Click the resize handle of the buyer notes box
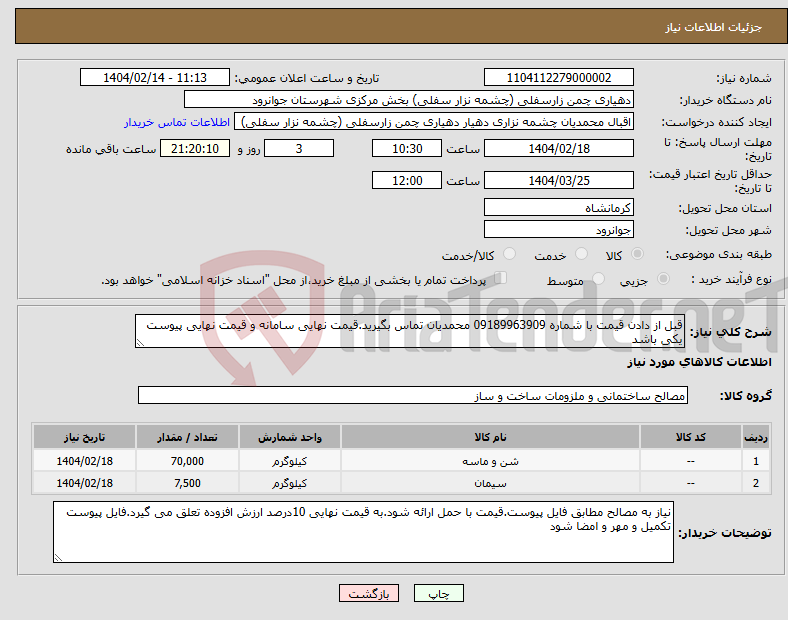The width and height of the screenshot is (788, 620). 58,557
